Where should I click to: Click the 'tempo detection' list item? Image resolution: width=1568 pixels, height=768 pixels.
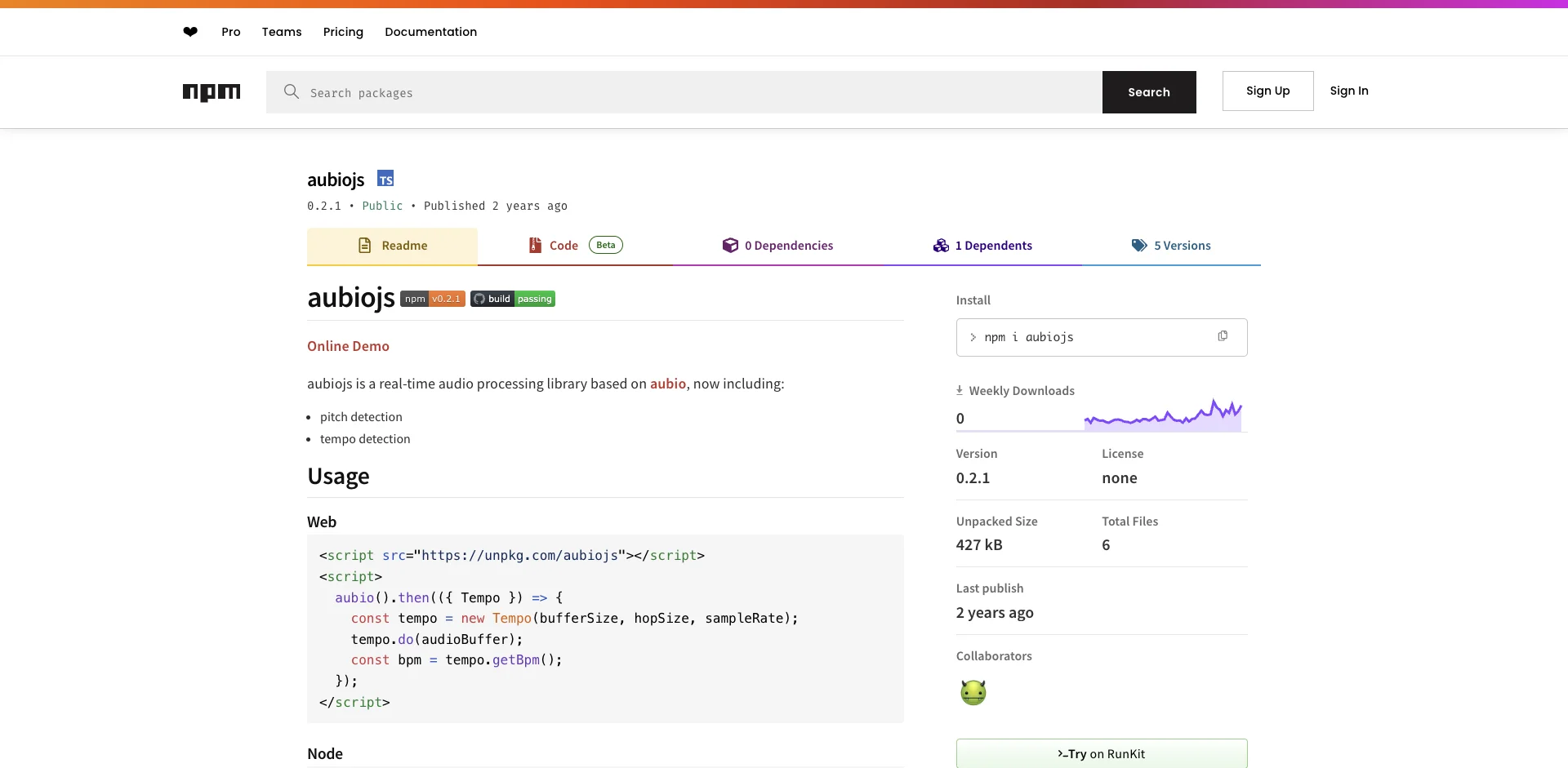tap(365, 439)
